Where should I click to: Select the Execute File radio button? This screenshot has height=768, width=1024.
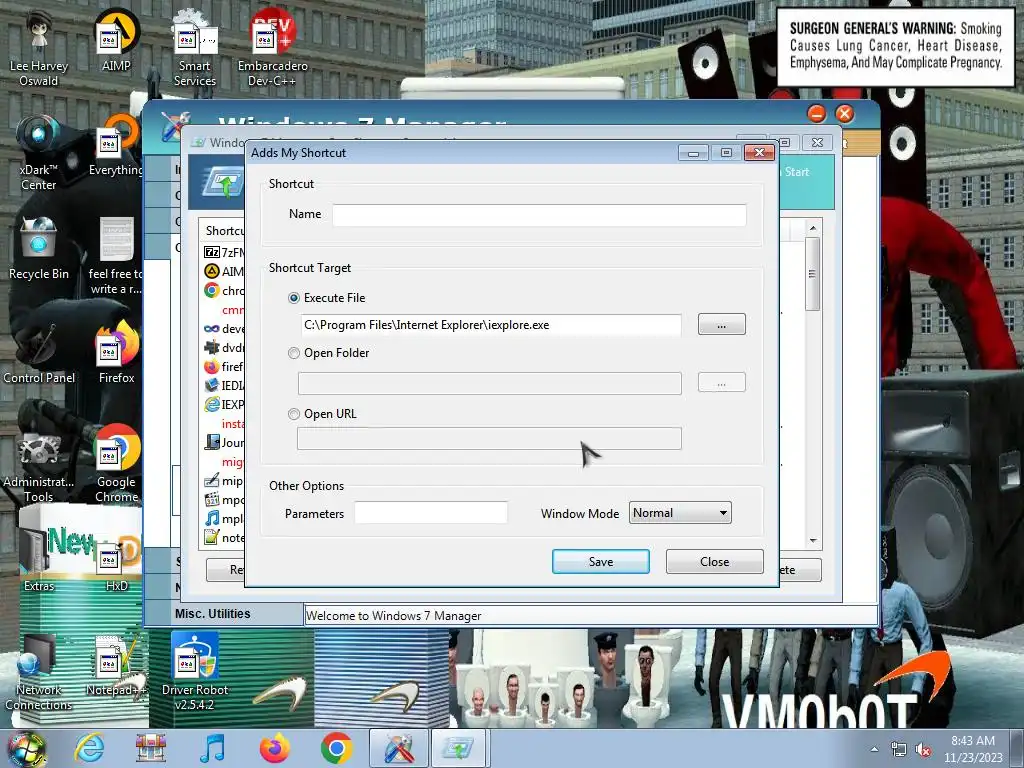tap(294, 298)
